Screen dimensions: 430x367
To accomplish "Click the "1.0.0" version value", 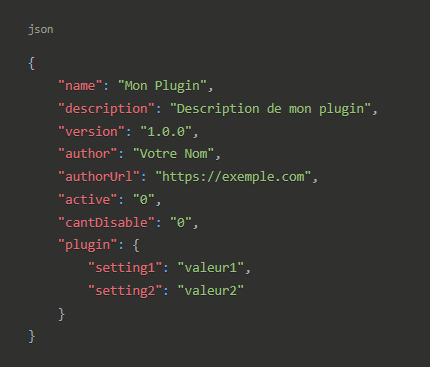I will [166, 131].
